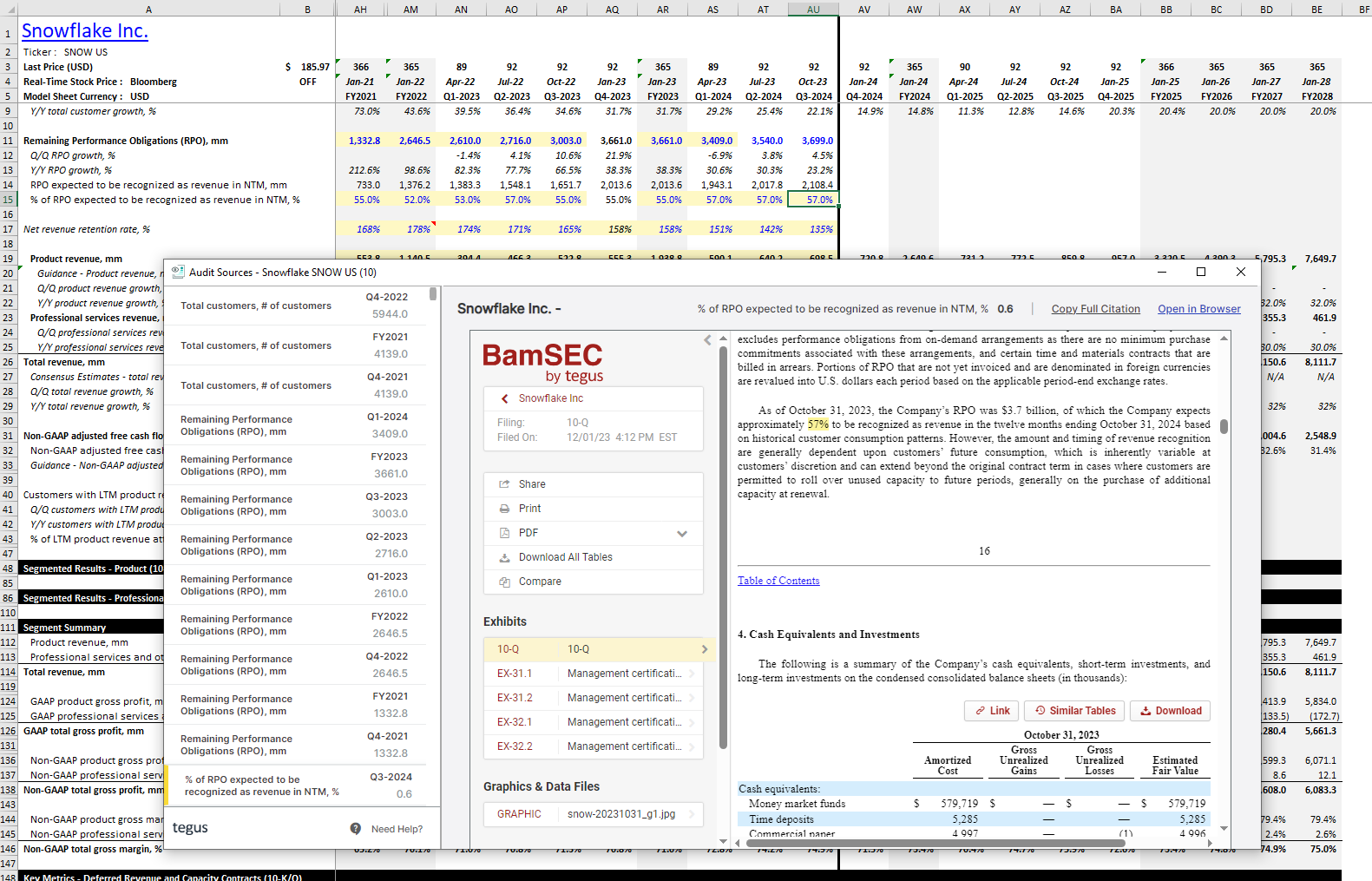Maximize the Audit Sources window
The height and width of the screenshot is (881, 1372).
[1201, 272]
